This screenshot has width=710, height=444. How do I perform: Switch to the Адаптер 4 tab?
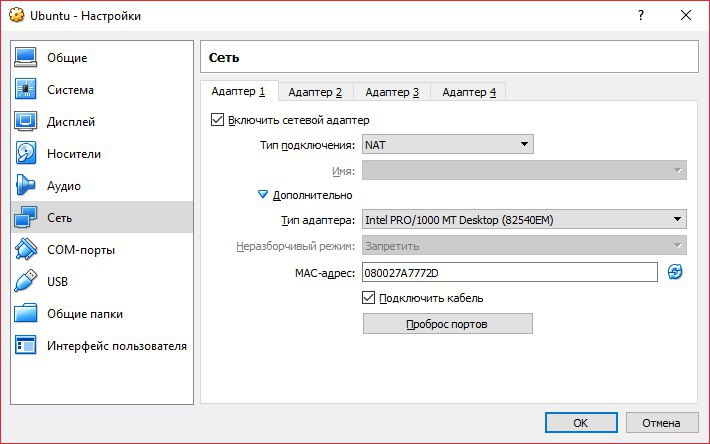pyautogui.click(x=469, y=92)
